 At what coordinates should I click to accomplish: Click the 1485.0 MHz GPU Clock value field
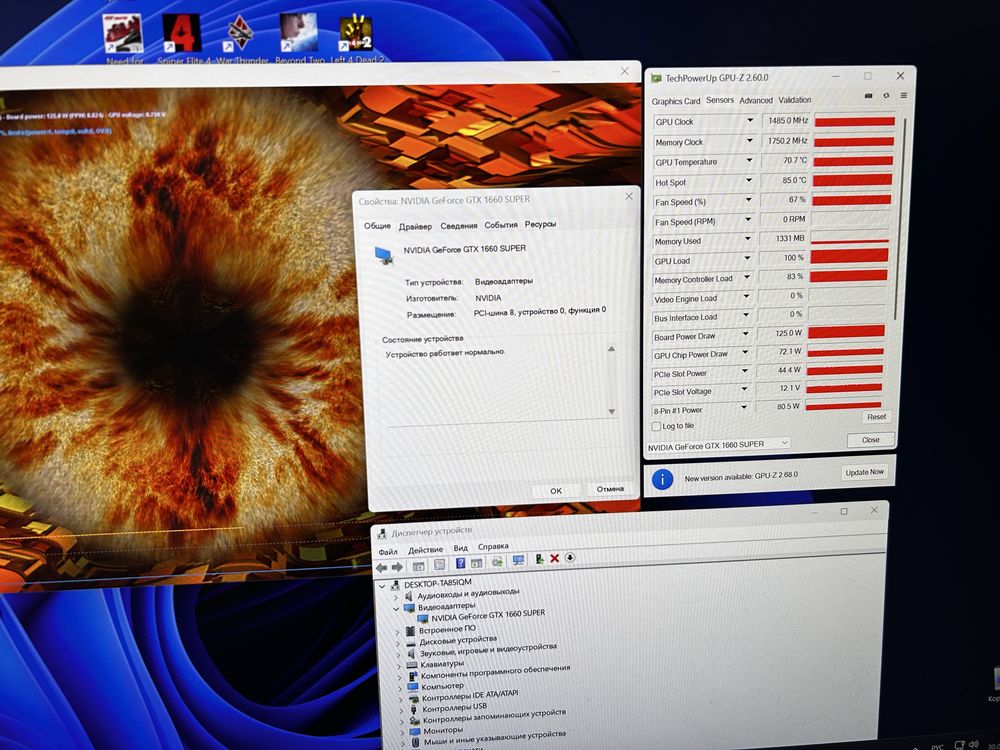click(786, 120)
